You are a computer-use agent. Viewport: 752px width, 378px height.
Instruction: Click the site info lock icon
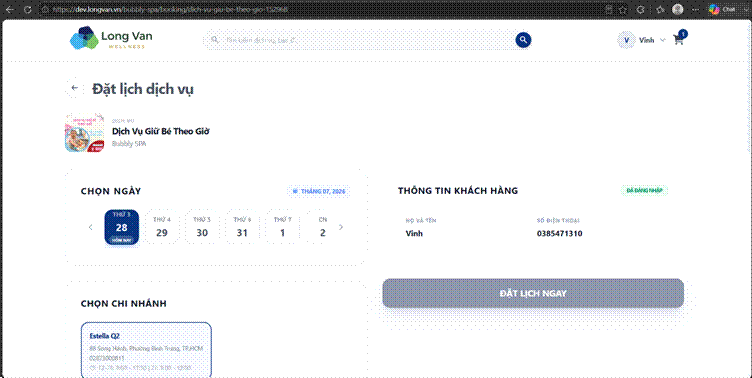(x=45, y=9)
